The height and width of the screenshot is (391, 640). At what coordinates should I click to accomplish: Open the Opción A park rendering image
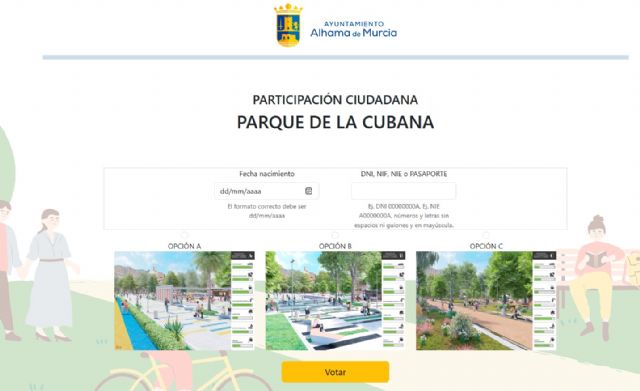point(184,301)
